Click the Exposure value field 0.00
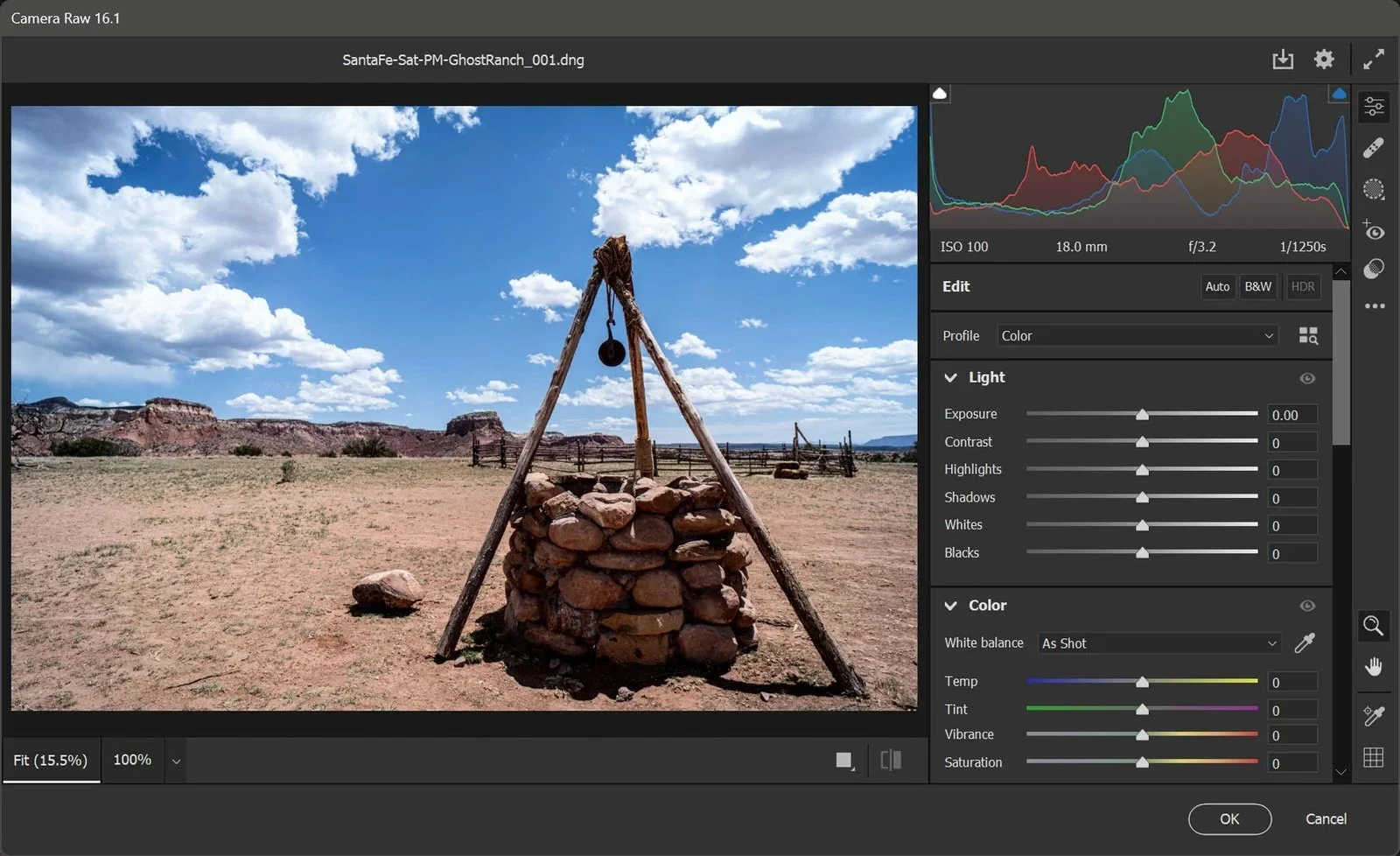This screenshot has width=1400, height=856. 1292,415
